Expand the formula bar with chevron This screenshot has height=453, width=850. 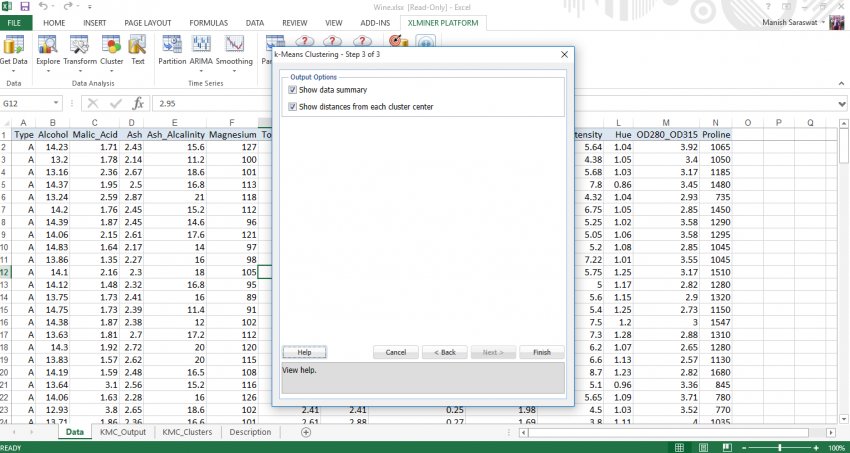pyautogui.click(x=840, y=103)
